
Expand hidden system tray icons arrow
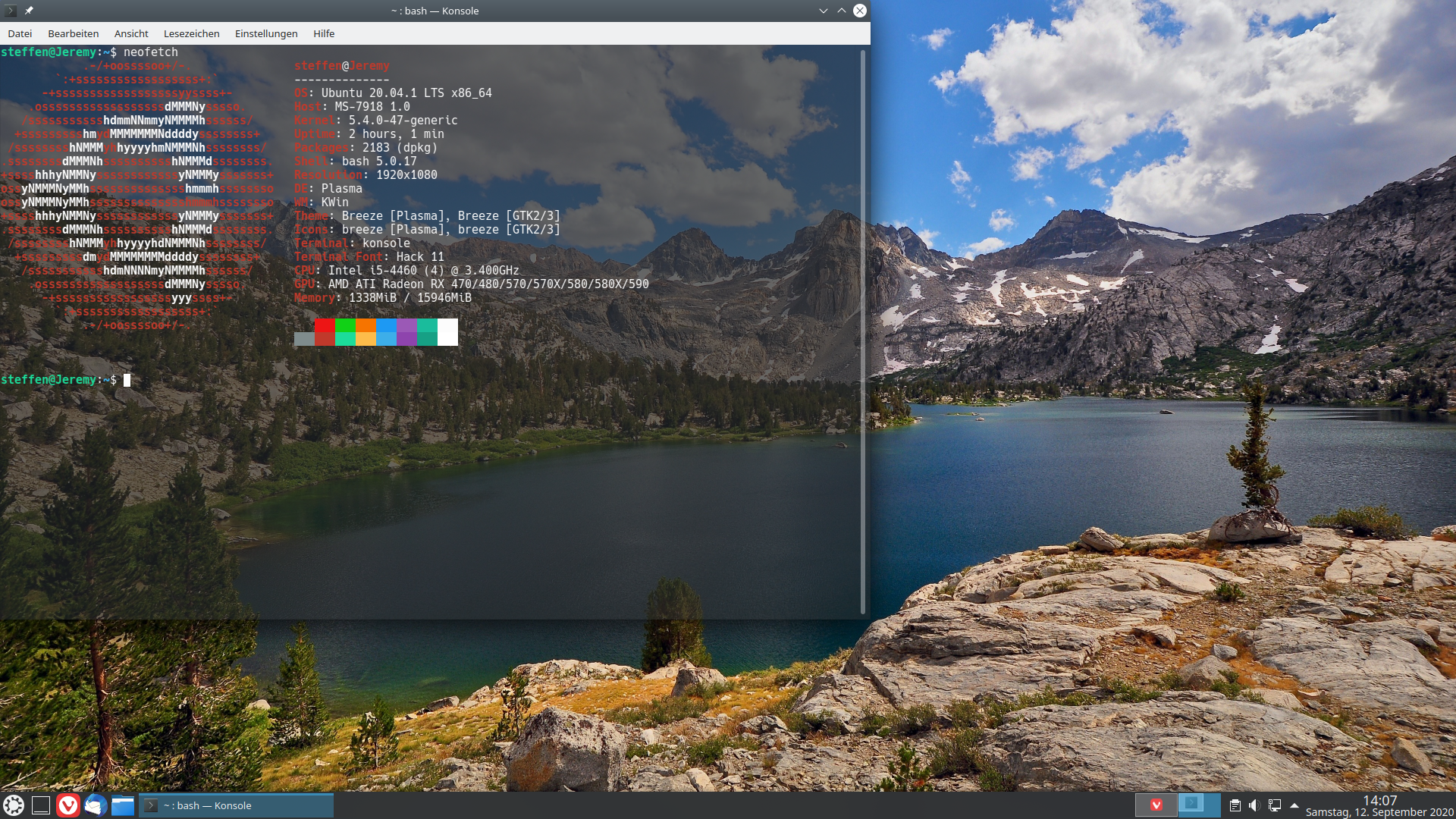pyautogui.click(x=1294, y=805)
